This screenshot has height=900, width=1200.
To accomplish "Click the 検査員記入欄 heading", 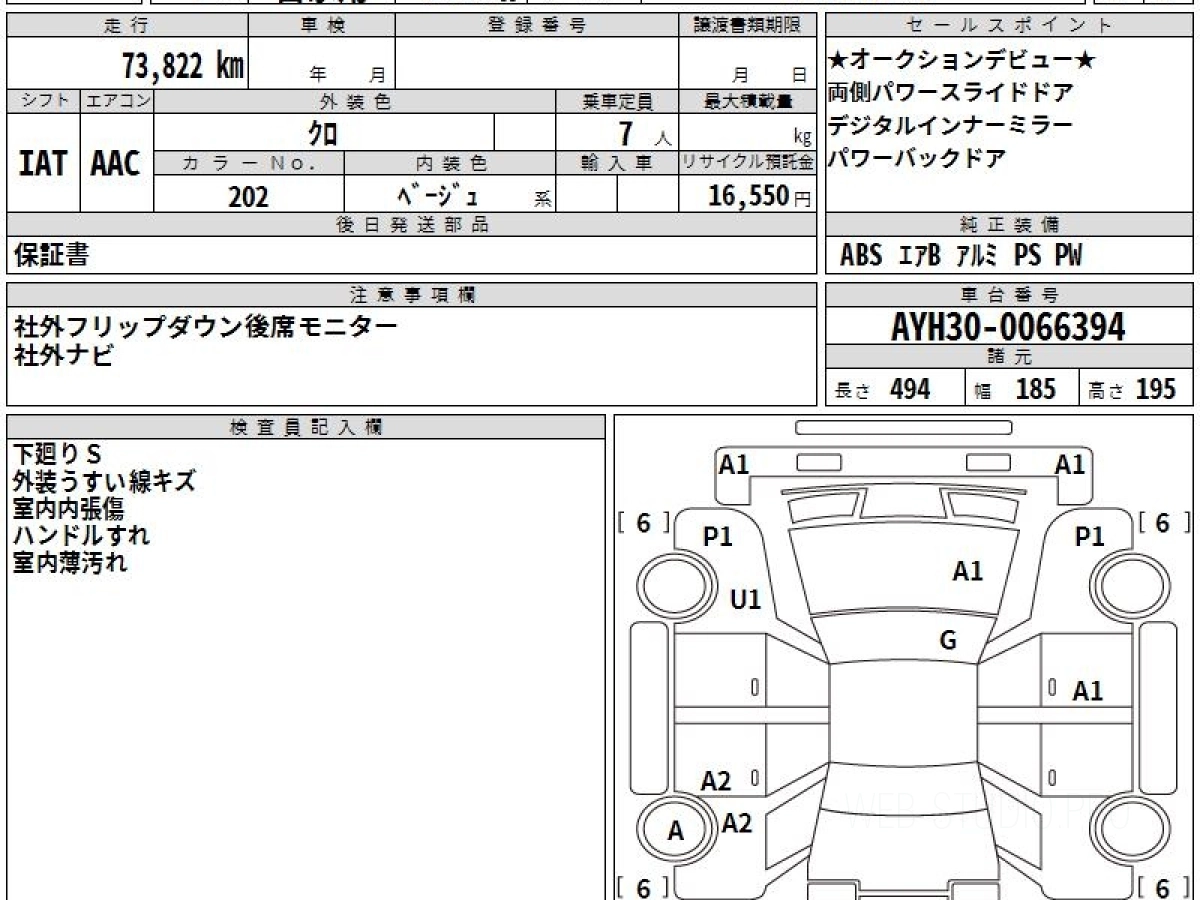I will pyautogui.click(x=306, y=427).
